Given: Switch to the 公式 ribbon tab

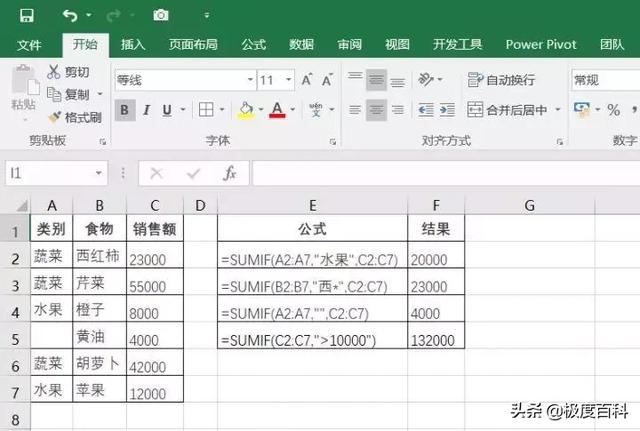Looking at the screenshot, I should (253, 44).
